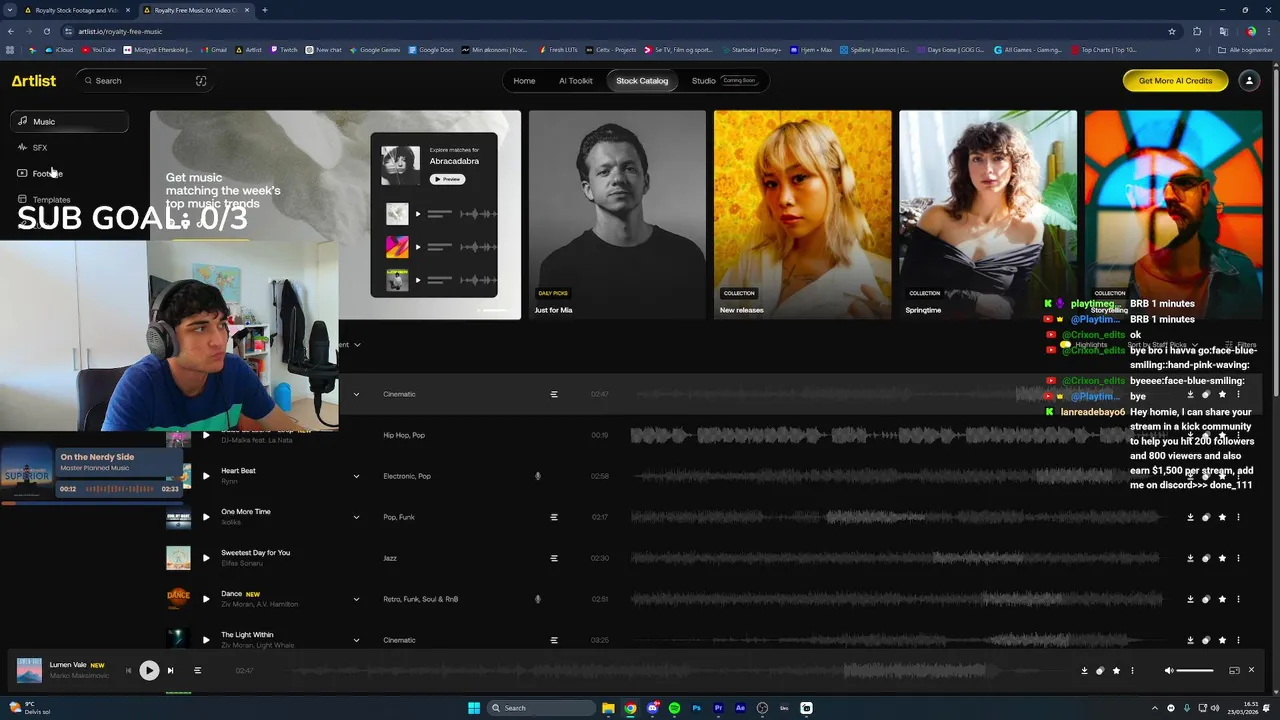Play Sweetest Day for You
The height and width of the screenshot is (720, 1280).
(x=206, y=558)
